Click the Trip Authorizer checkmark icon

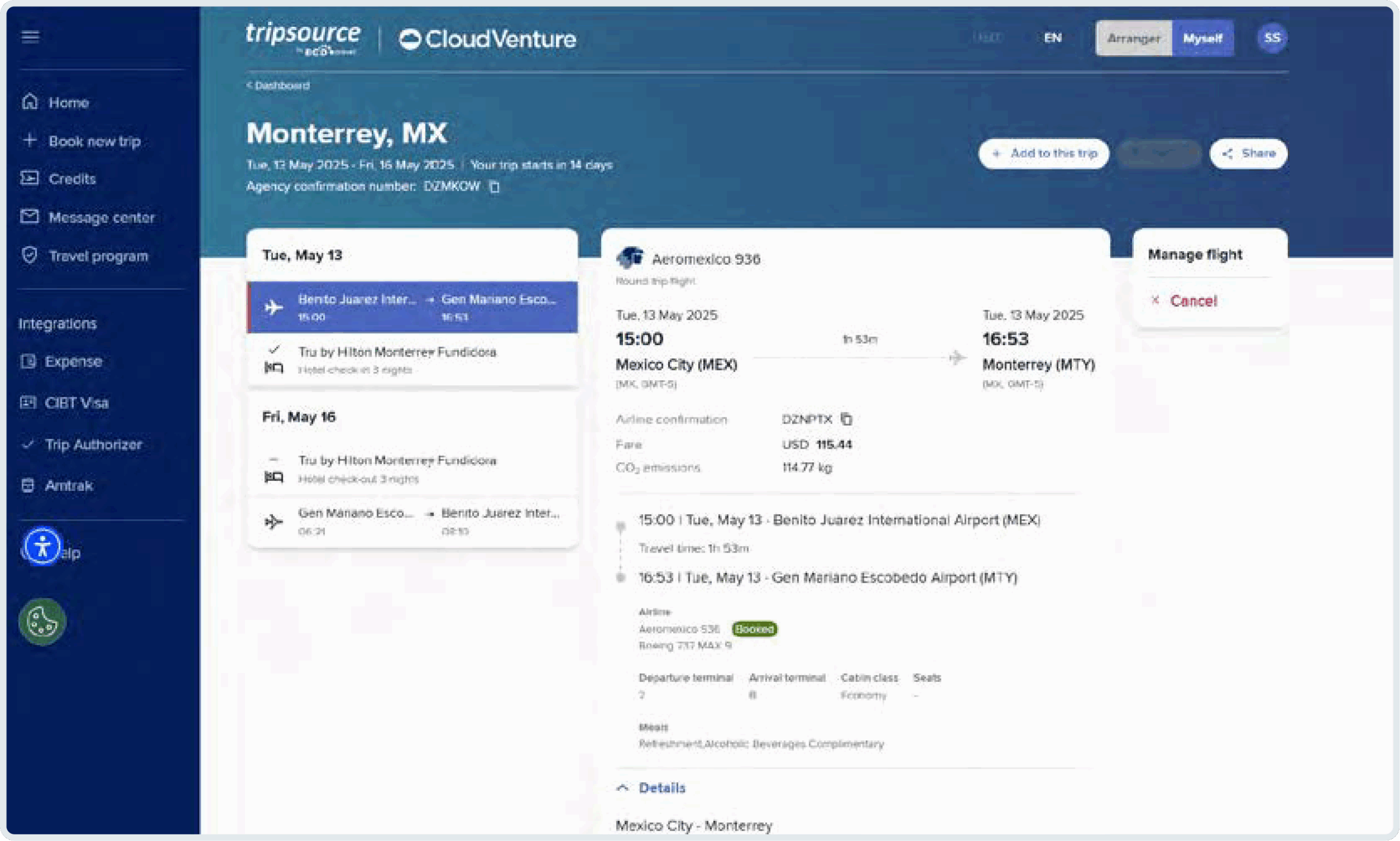tap(28, 444)
